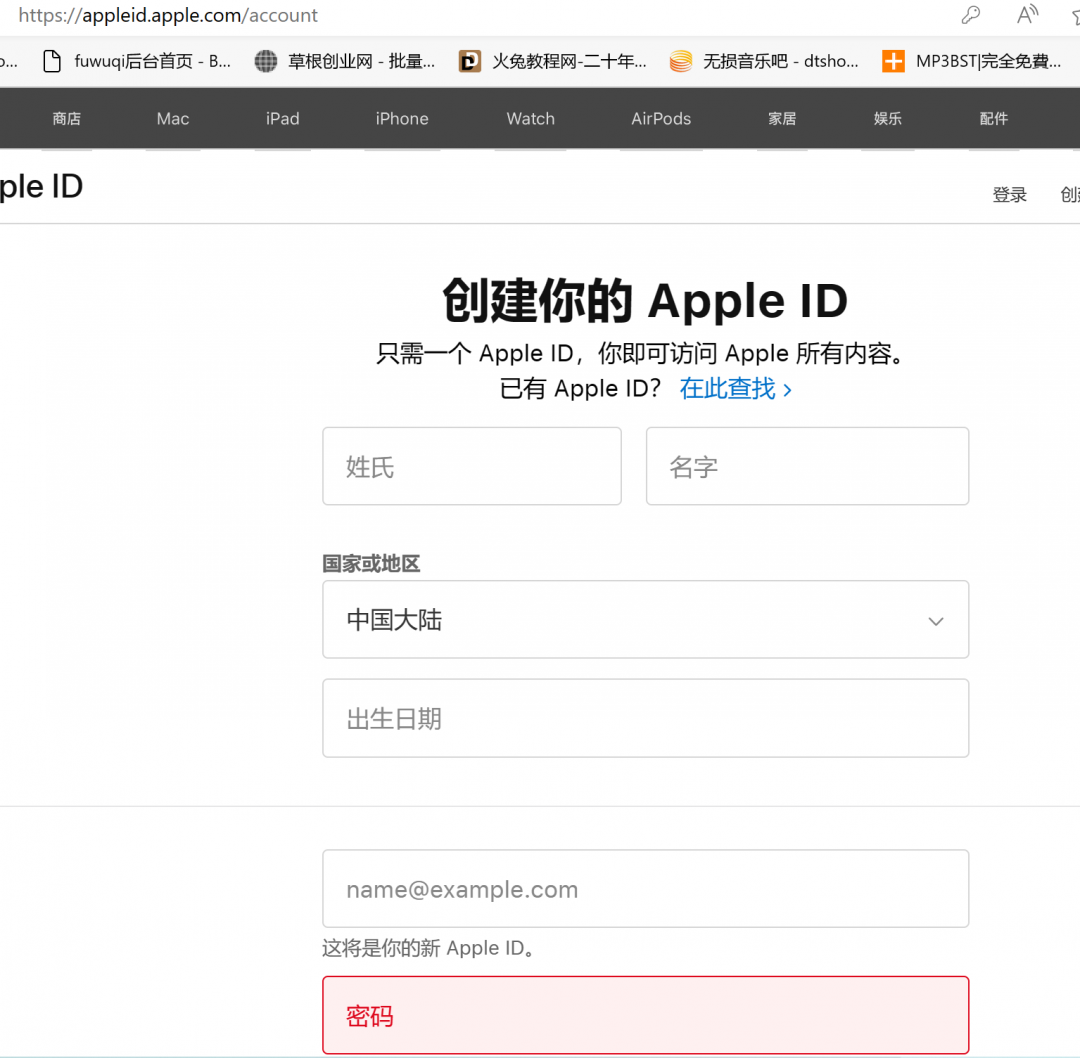Focus the red 密码 password field

tap(645, 1015)
